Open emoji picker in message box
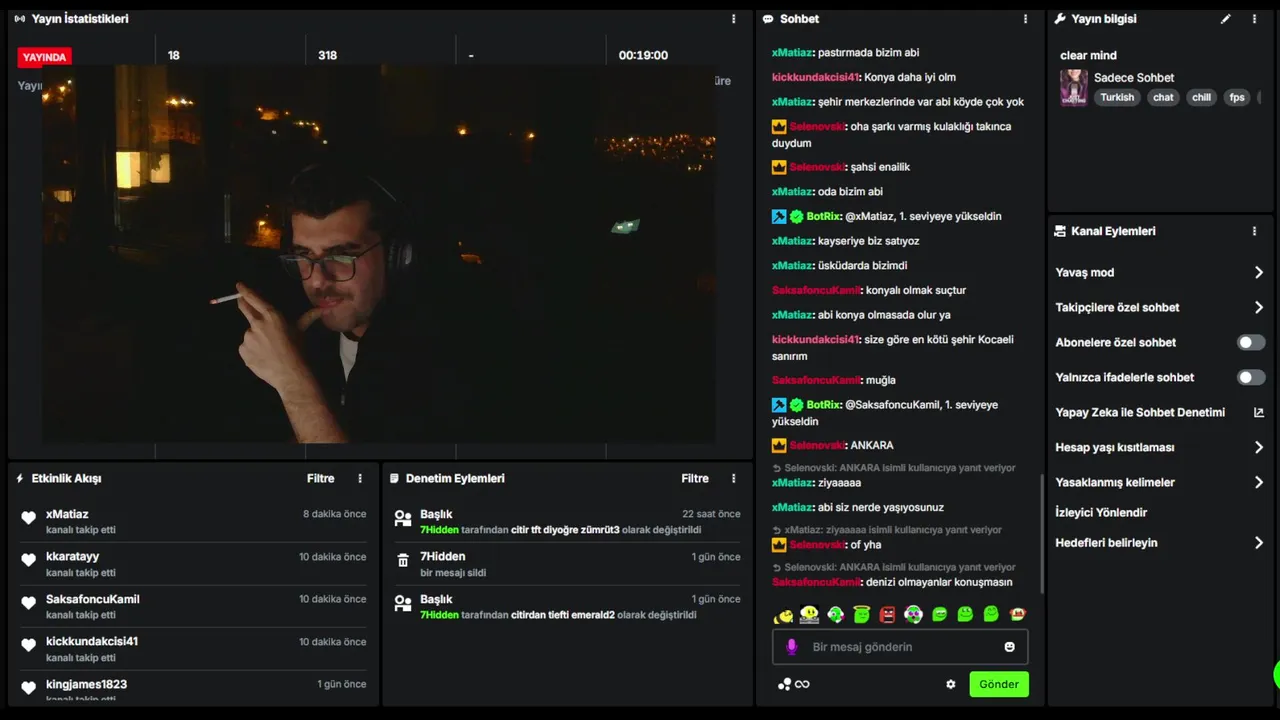Viewport: 1280px width, 720px height. click(1009, 647)
